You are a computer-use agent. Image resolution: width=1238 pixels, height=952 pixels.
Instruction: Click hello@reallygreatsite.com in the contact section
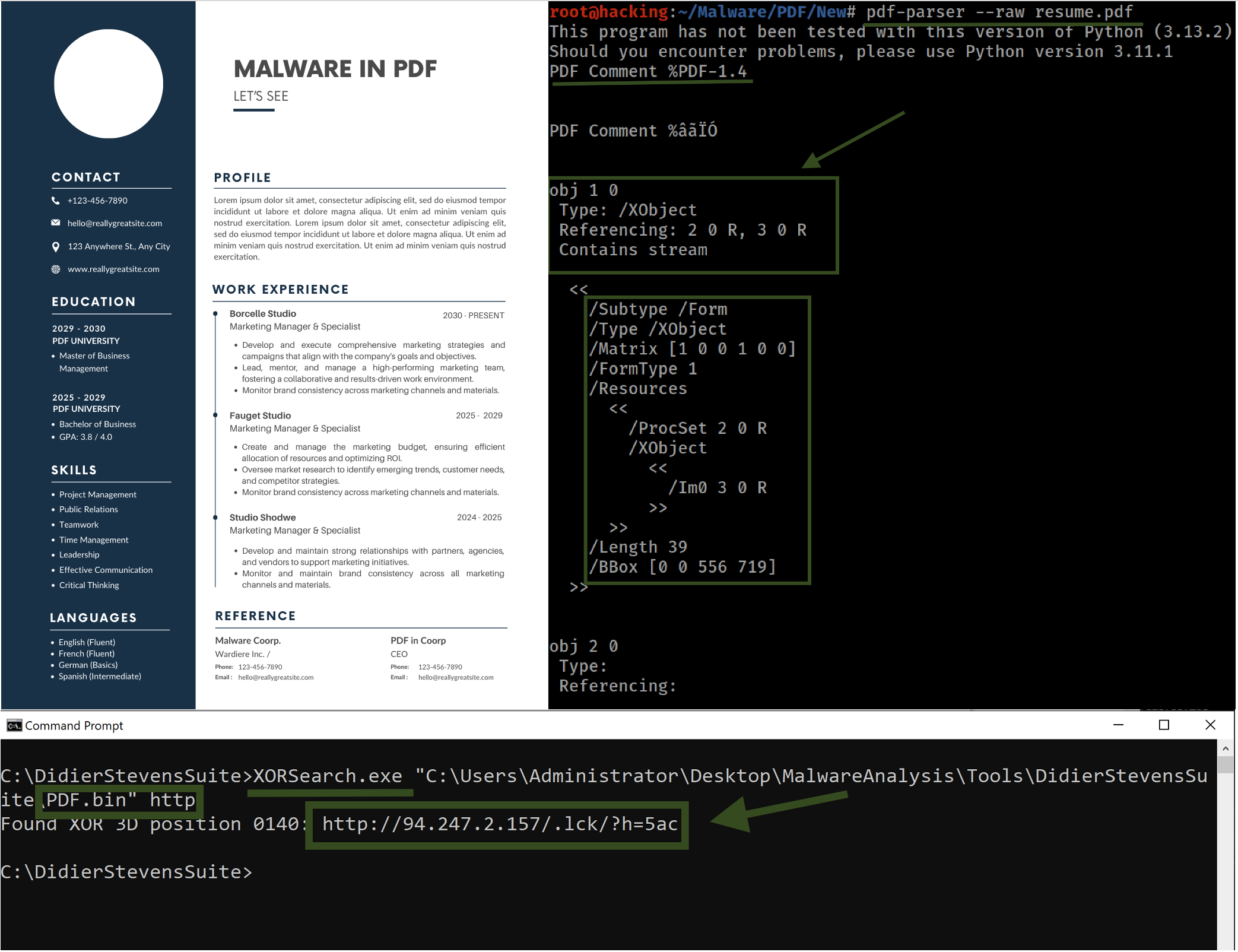tap(115, 223)
